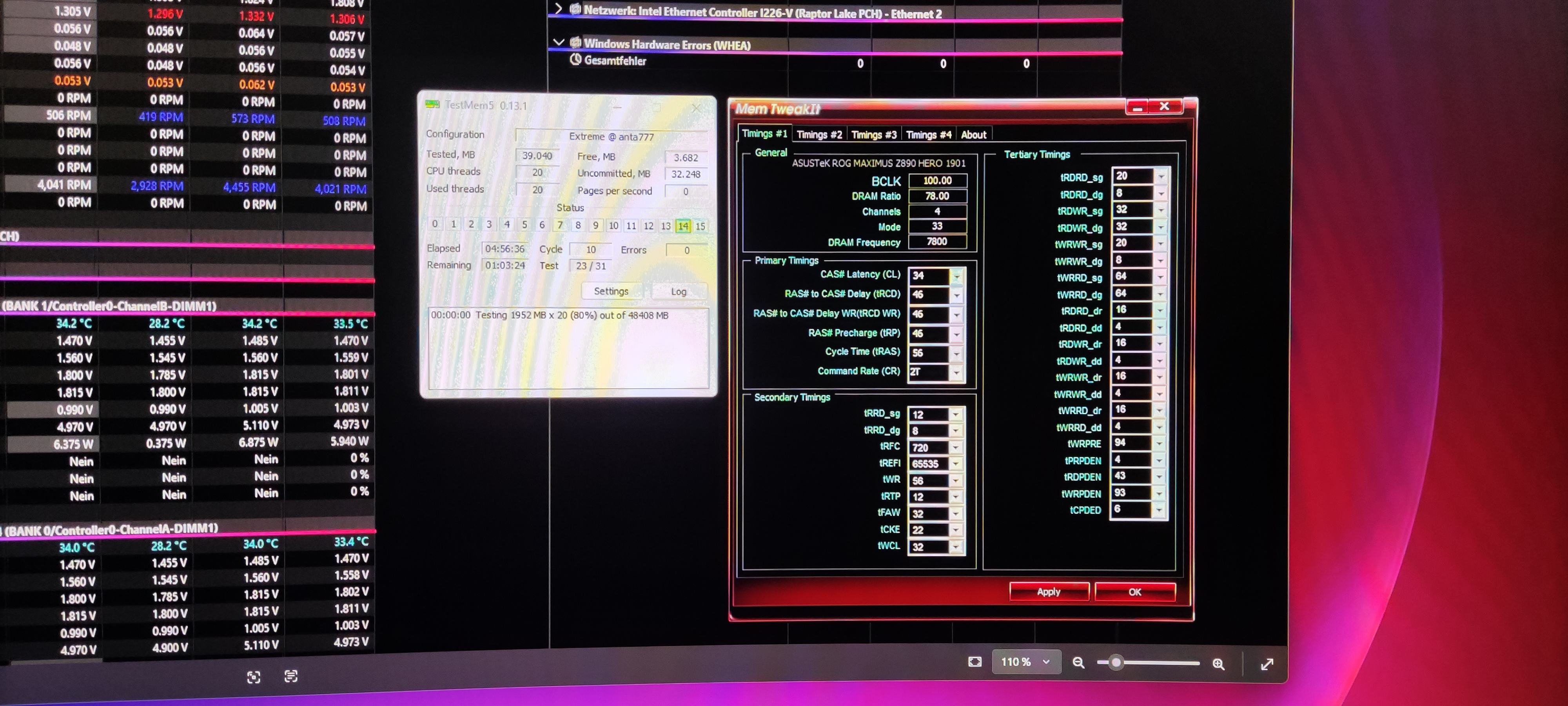1568x706 pixels.
Task: Enter fullscreen with the expand arrows icon
Action: pyautogui.click(x=1267, y=664)
